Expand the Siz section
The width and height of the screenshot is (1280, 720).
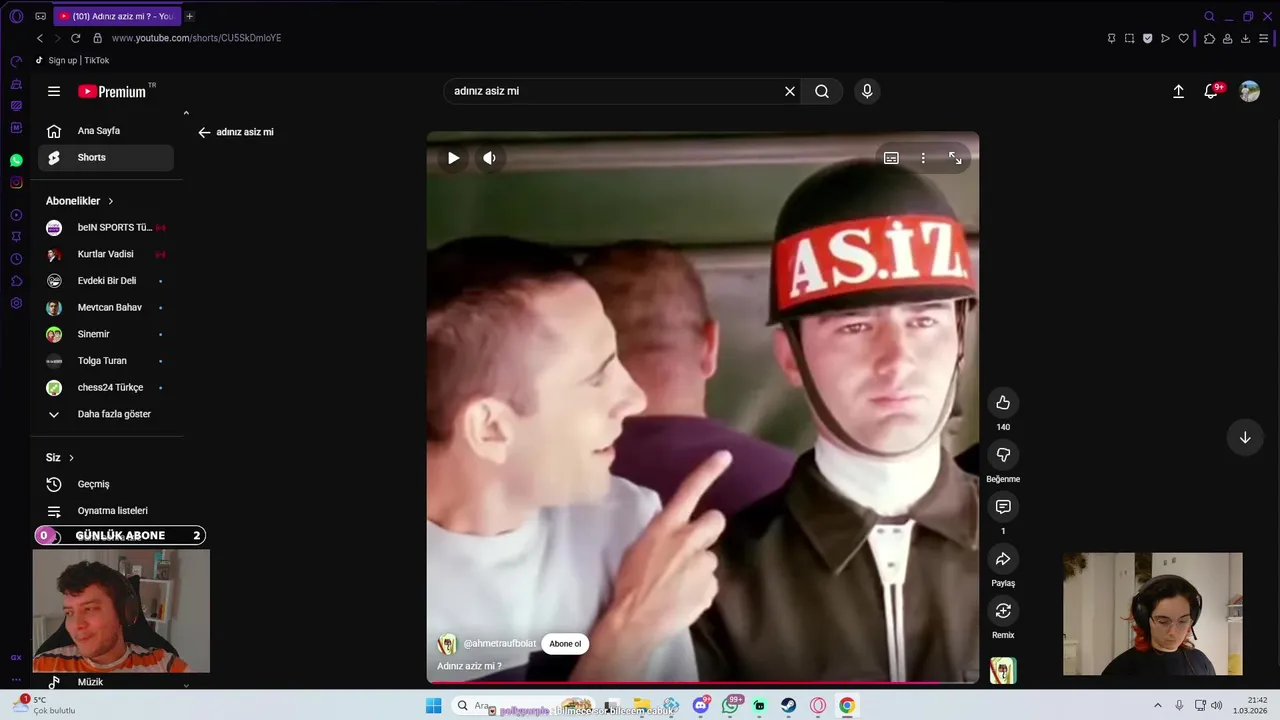pos(60,457)
